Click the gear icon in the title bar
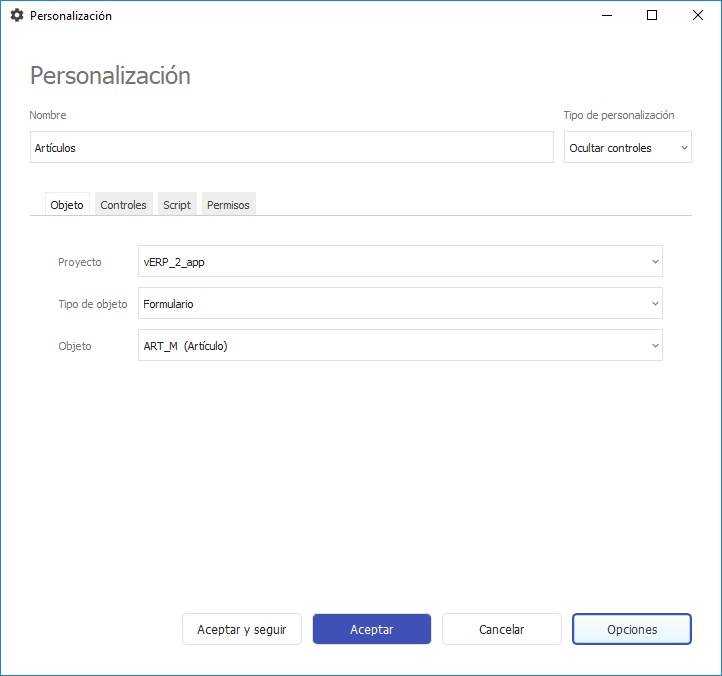Screen dimensions: 722x676 click(x=16, y=16)
